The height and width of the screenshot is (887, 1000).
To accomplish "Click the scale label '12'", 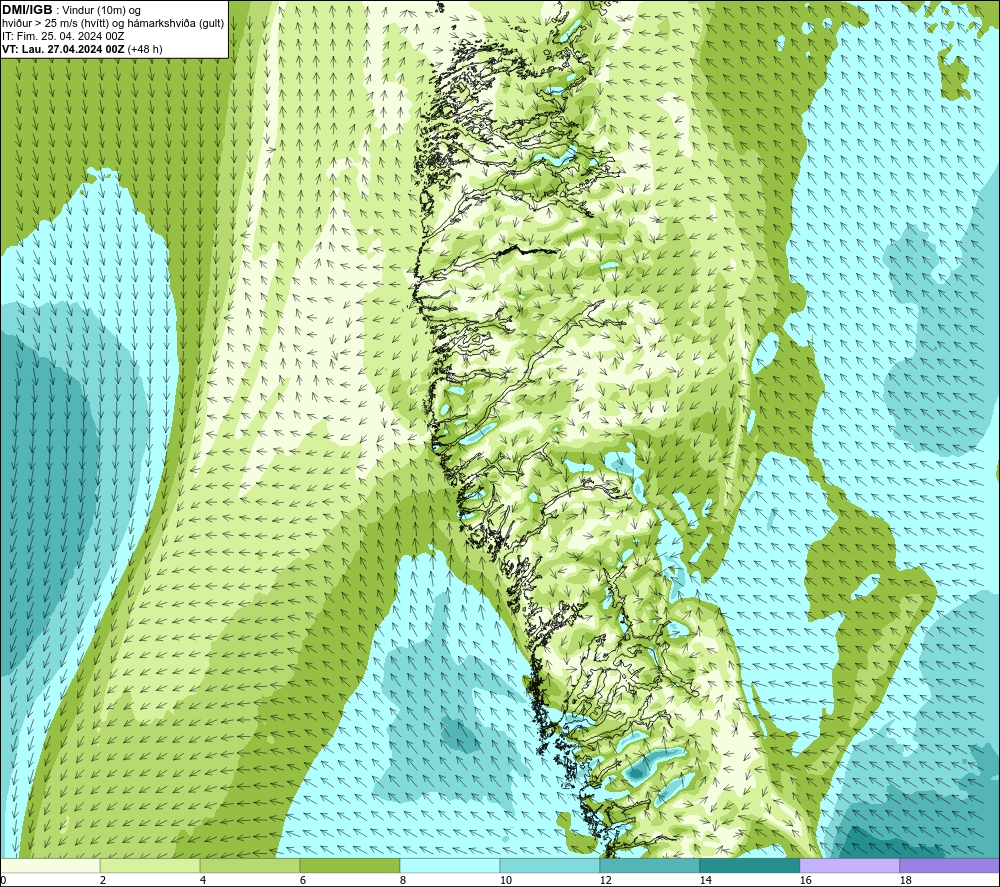I will (605, 881).
